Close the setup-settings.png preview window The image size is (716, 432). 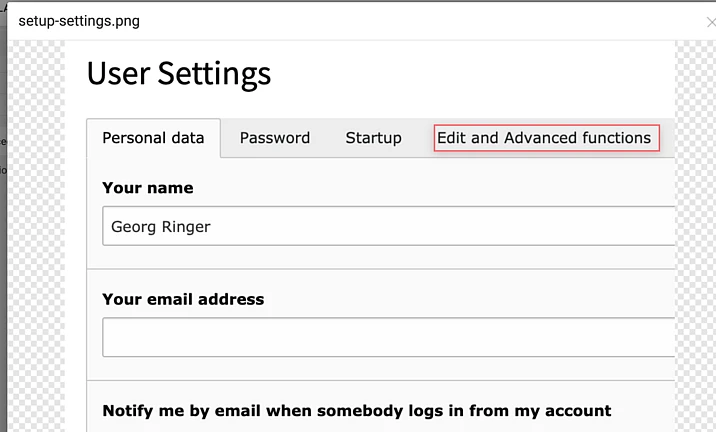[710, 21]
